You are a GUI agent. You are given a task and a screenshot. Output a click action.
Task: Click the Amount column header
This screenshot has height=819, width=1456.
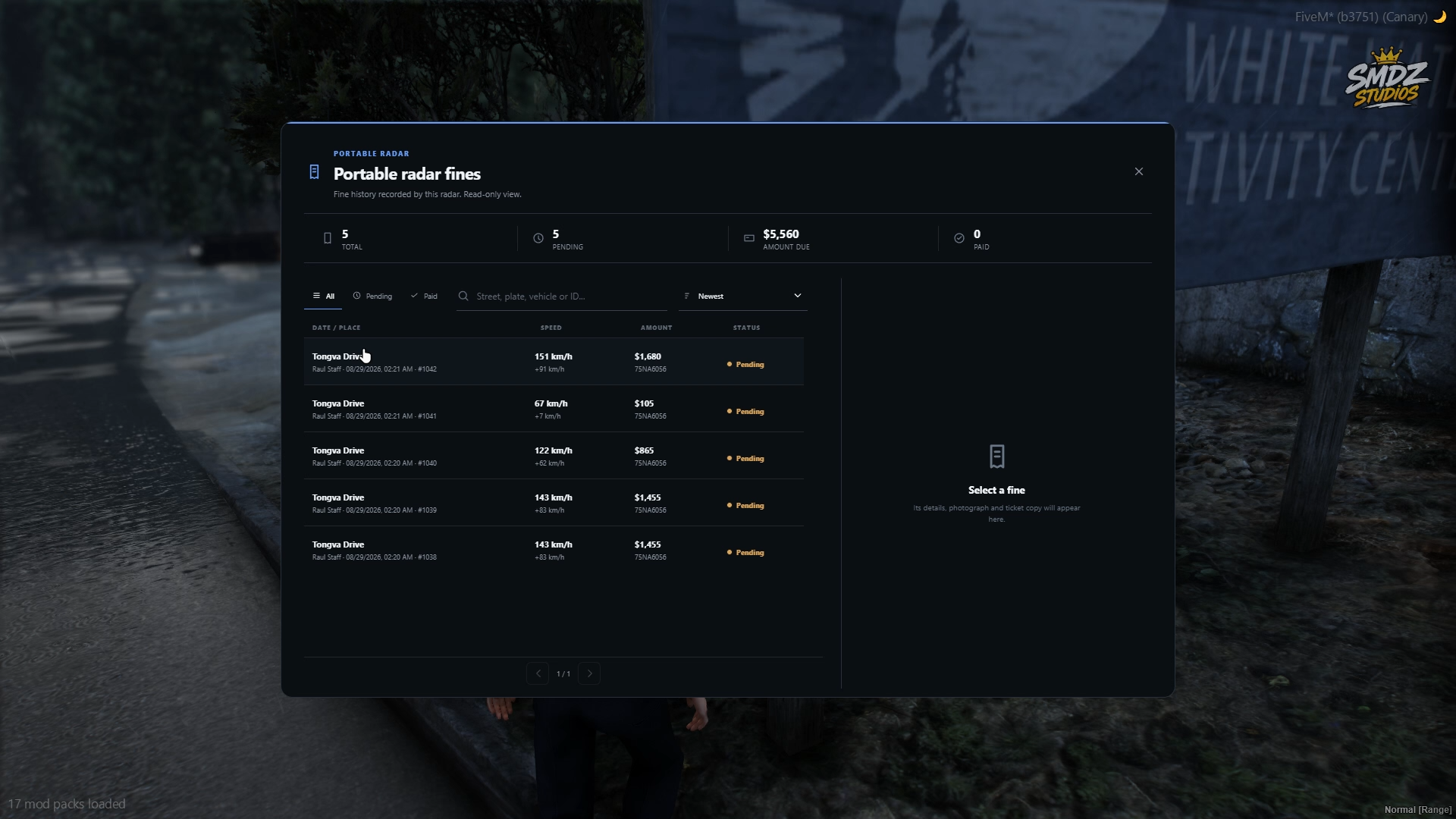tap(657, 328)
